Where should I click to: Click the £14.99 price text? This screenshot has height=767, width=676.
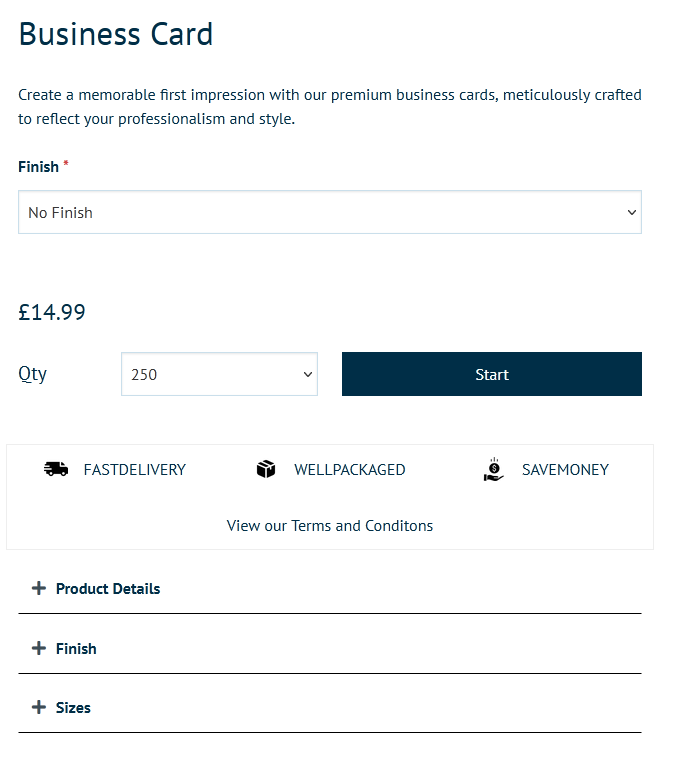pos(52,312)
